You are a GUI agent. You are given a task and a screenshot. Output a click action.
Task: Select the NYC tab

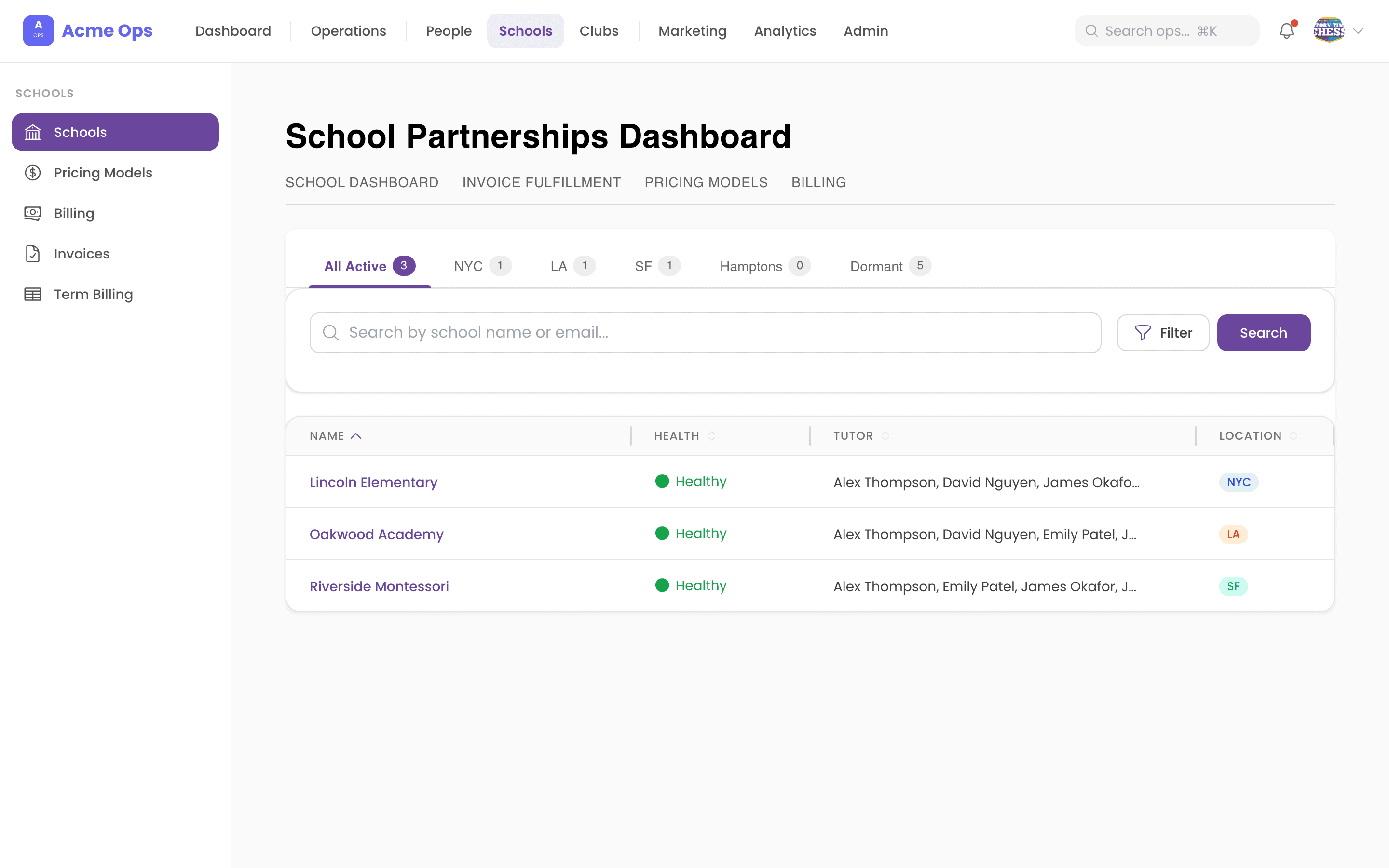[482, 266]
